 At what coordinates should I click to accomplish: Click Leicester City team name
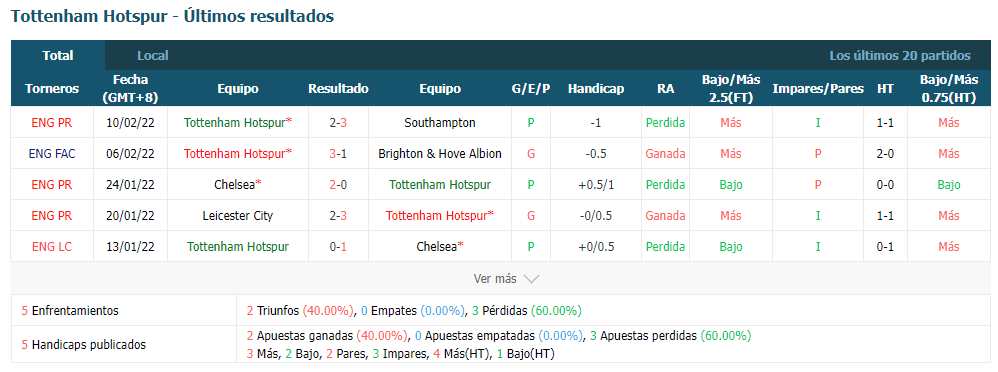point(237,215)
